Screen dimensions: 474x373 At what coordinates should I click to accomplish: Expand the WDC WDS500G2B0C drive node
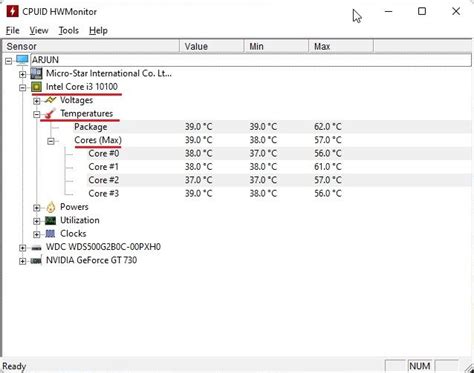pyautogui.click(x=22, y=248)
